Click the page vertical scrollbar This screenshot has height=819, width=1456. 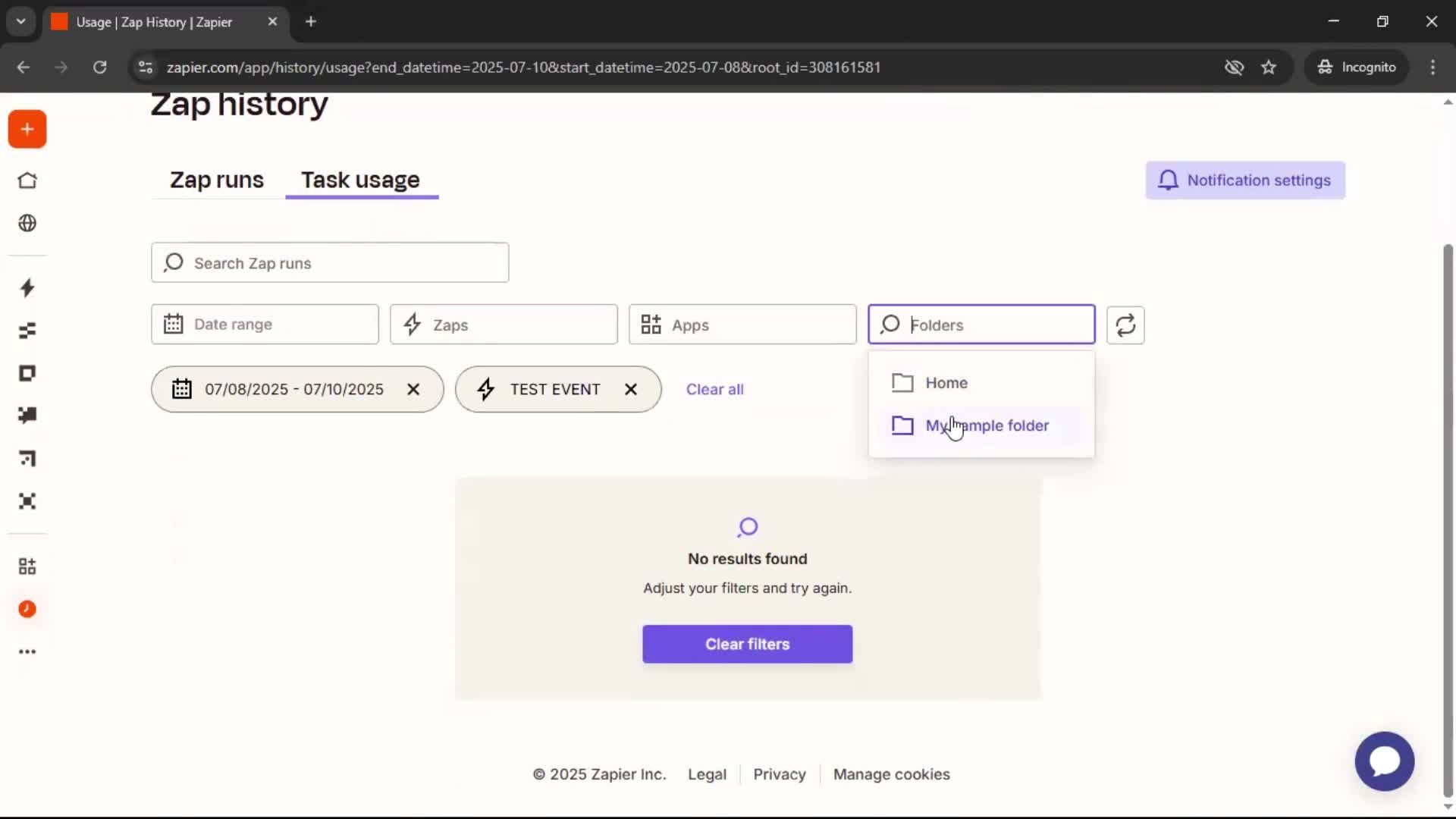click(1448, 520)
